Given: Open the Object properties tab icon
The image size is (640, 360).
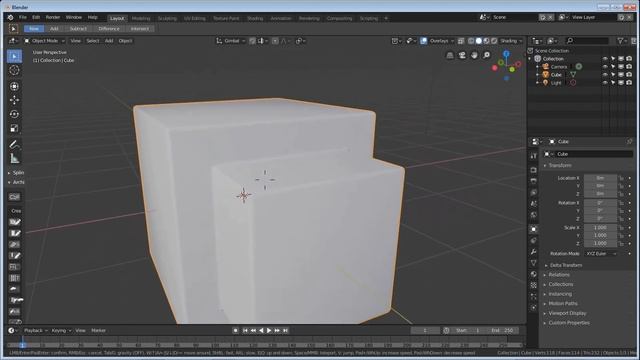Looking at the screenshot, I should point(533,229).
